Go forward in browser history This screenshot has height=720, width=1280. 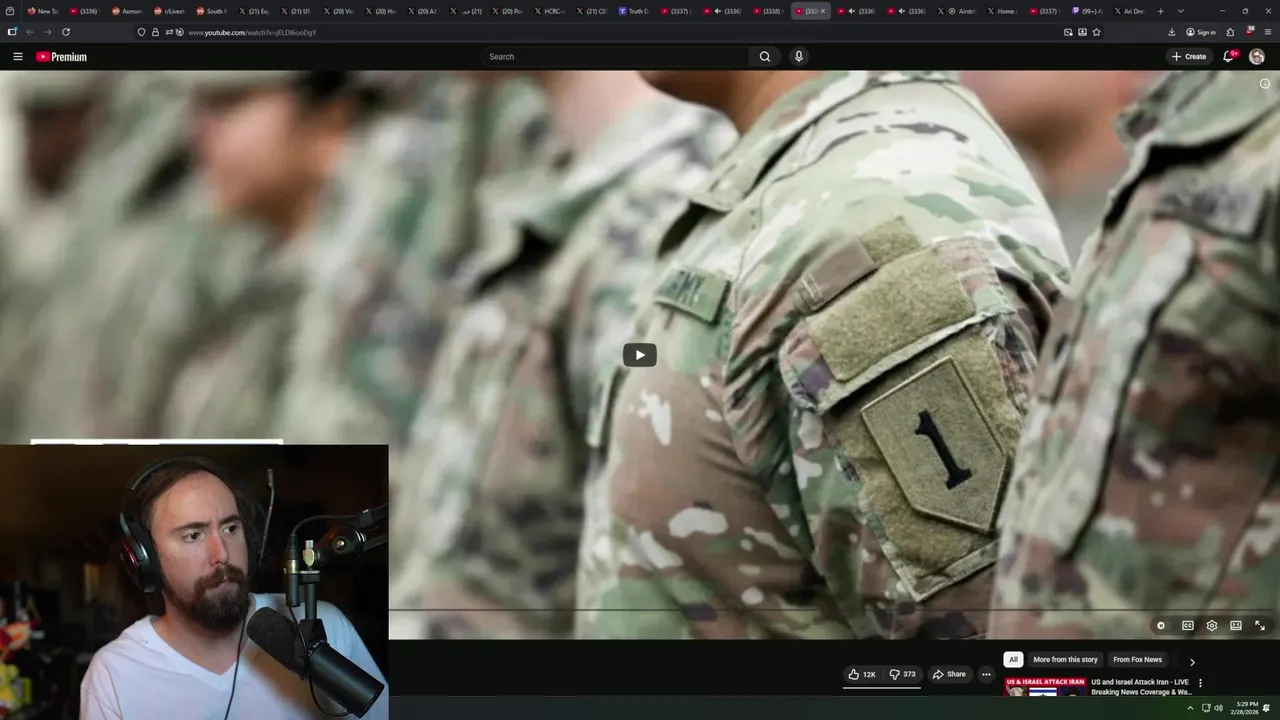click(47, 32)
